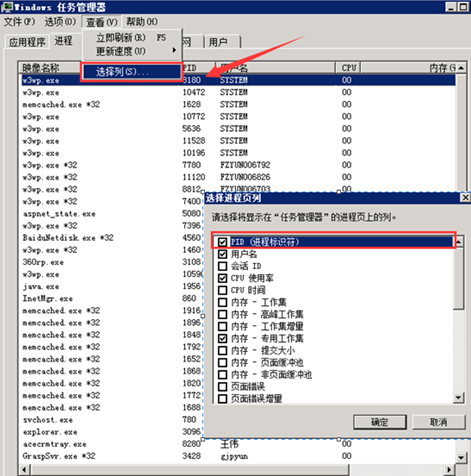
Task: Click the PID value 10772
Action: click(x=194, y=116)
